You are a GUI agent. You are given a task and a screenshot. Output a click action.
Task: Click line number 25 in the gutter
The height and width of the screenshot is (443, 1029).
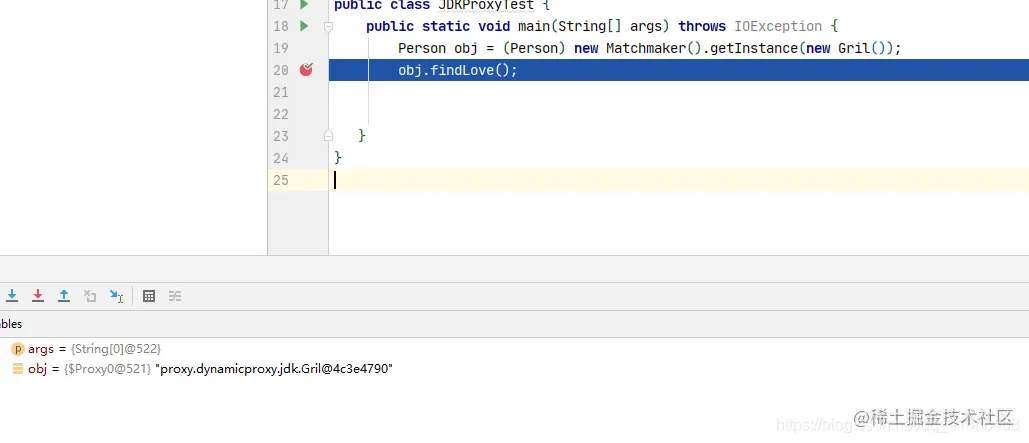point(280,180)
